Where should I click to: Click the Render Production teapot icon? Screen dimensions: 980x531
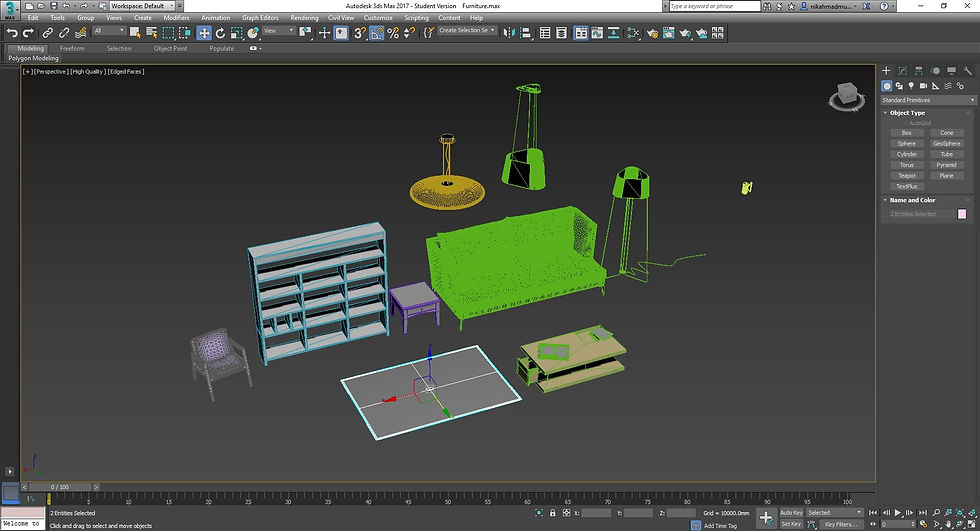click(x=685, y=32)
